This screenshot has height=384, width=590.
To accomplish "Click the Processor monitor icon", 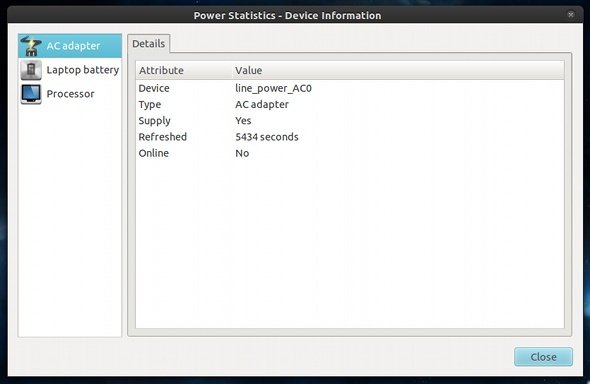I will point(31,94).
